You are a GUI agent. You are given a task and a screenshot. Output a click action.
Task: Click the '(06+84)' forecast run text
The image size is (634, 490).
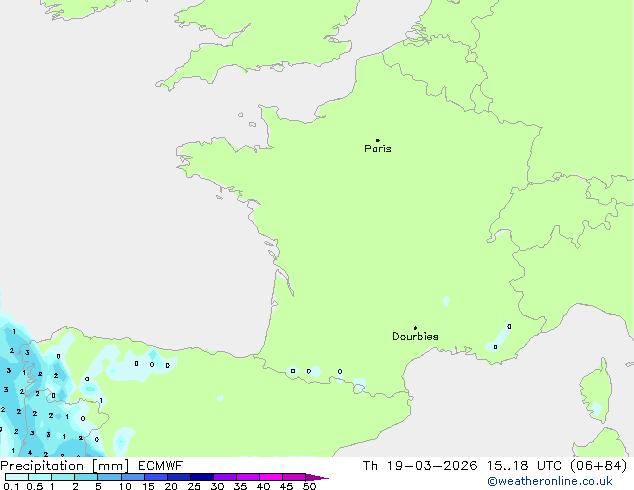point(598,466)
